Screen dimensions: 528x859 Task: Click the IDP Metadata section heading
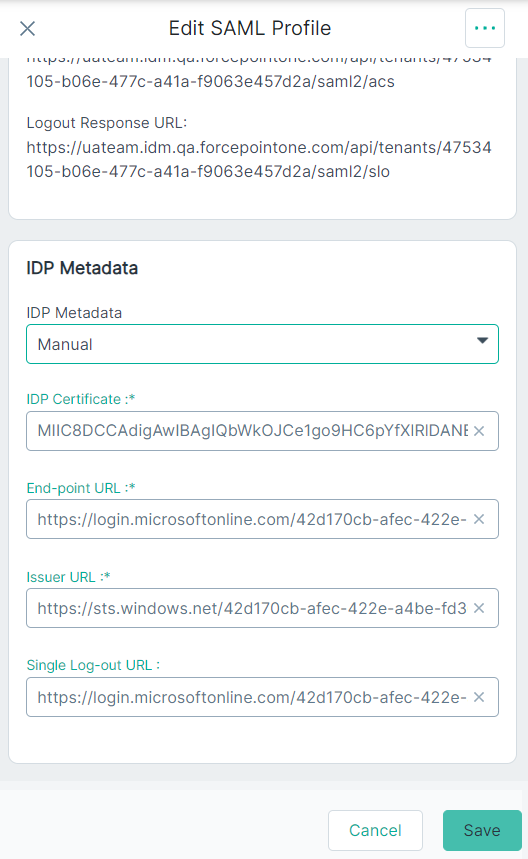point(82,268)
